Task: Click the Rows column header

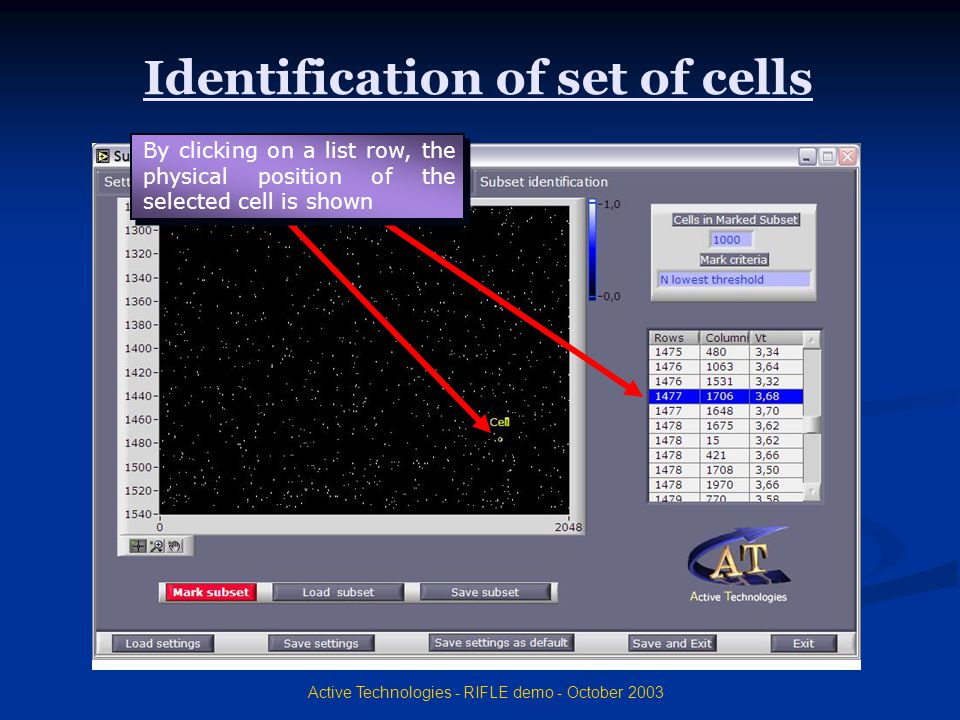Action: click(x=674, y=338)
